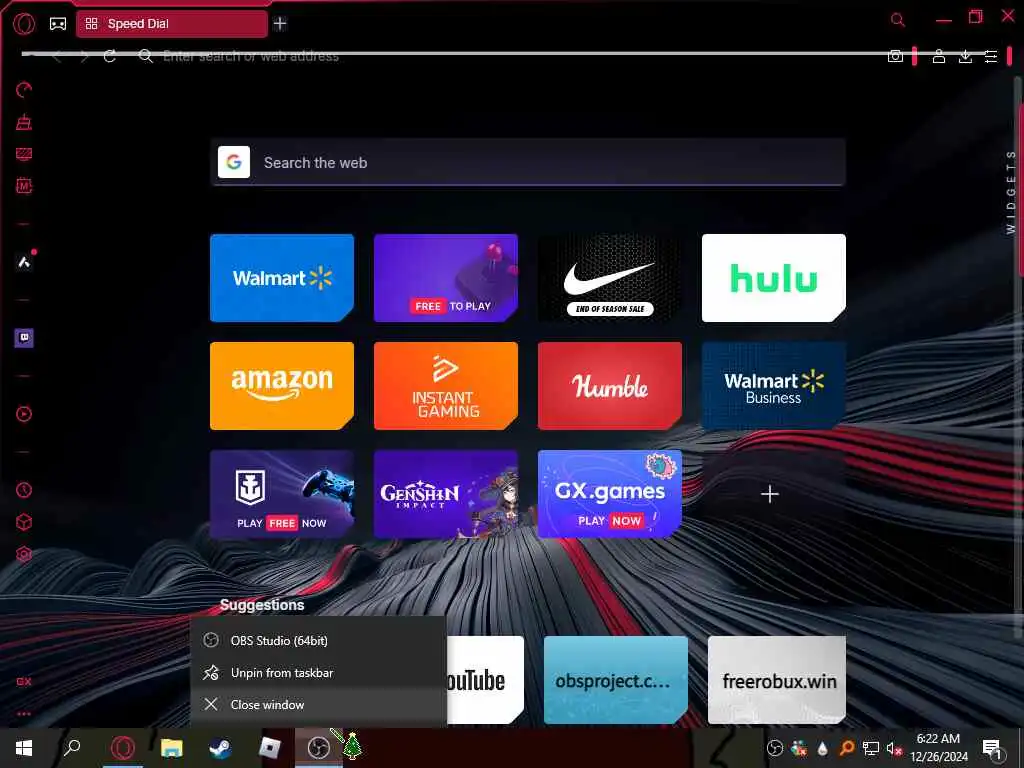Viewport: 1024px width, 768px height.
Task: Click the Google logo in search box
Action: (x=234, y=162)
